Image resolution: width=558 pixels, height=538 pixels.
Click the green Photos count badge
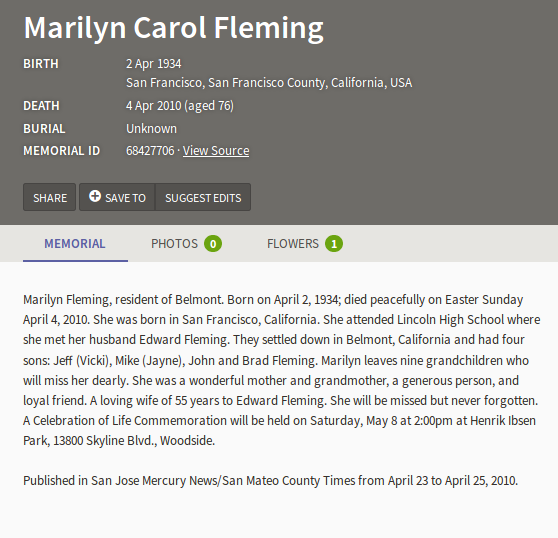click(x=213, y=244)
